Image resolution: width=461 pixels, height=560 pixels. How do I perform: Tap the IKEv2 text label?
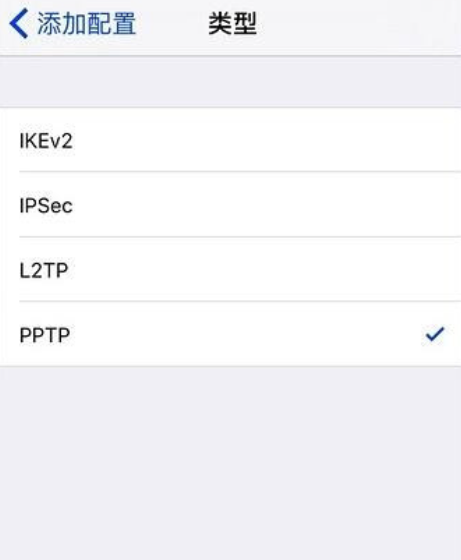click(x=46, y=141)
